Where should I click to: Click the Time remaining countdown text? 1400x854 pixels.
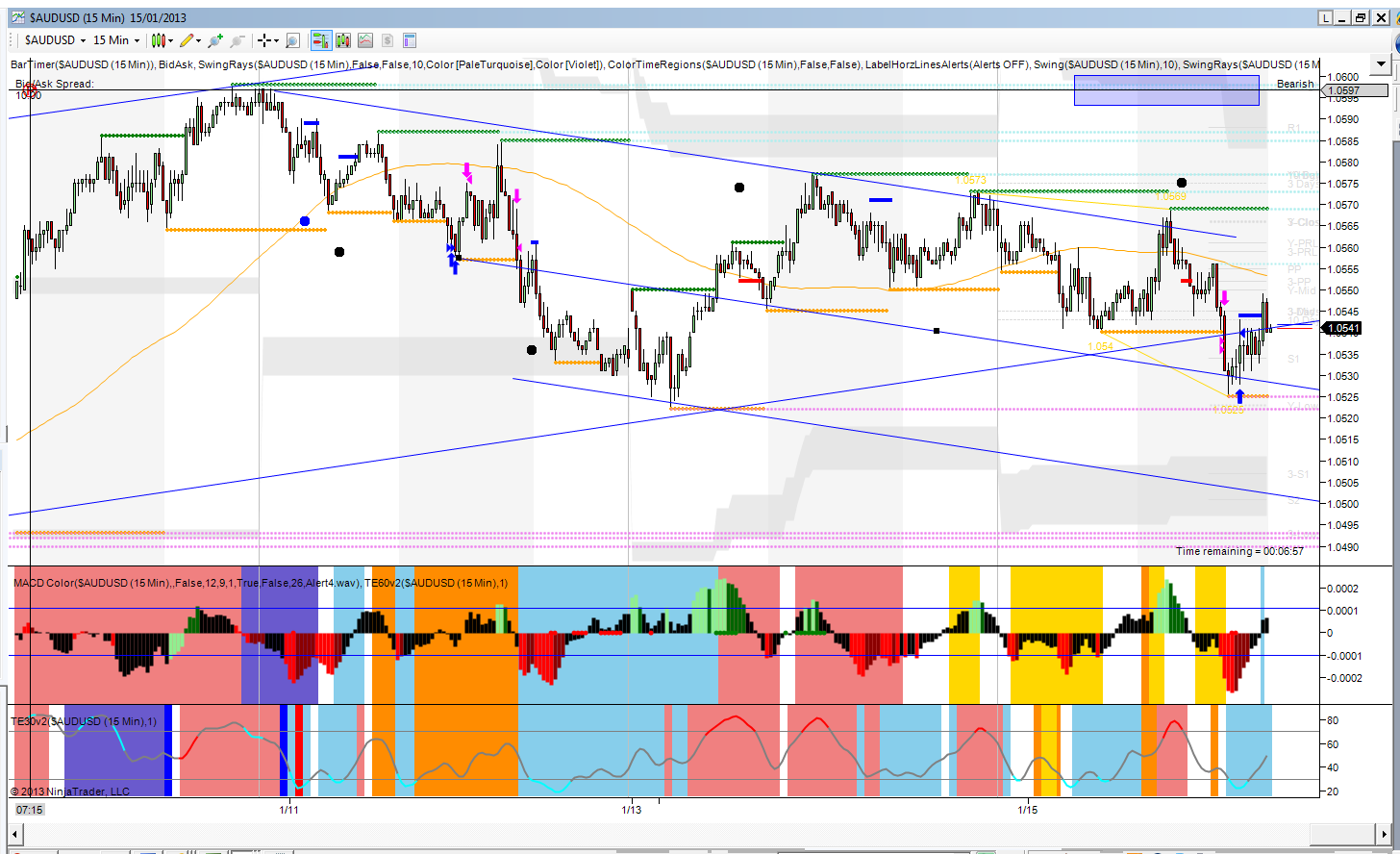[x=1239, y=551]
